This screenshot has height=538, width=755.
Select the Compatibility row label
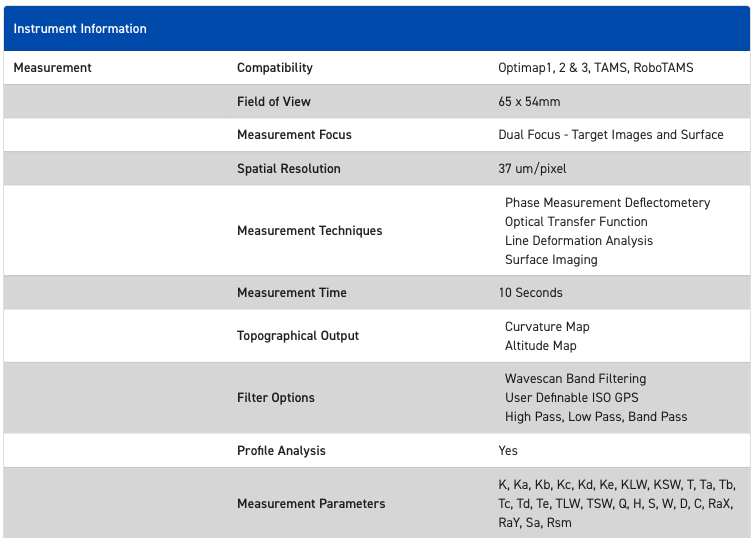point(275,68)
